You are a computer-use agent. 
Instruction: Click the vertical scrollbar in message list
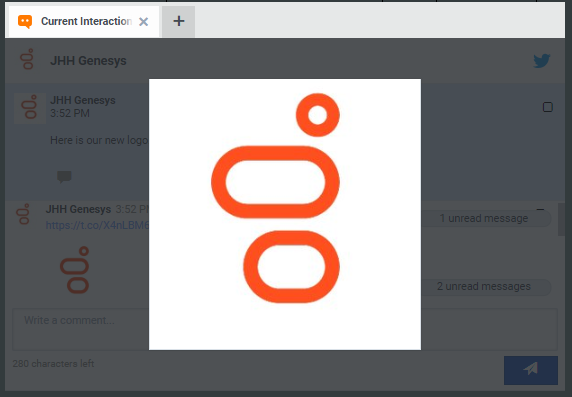pos(561,220)
